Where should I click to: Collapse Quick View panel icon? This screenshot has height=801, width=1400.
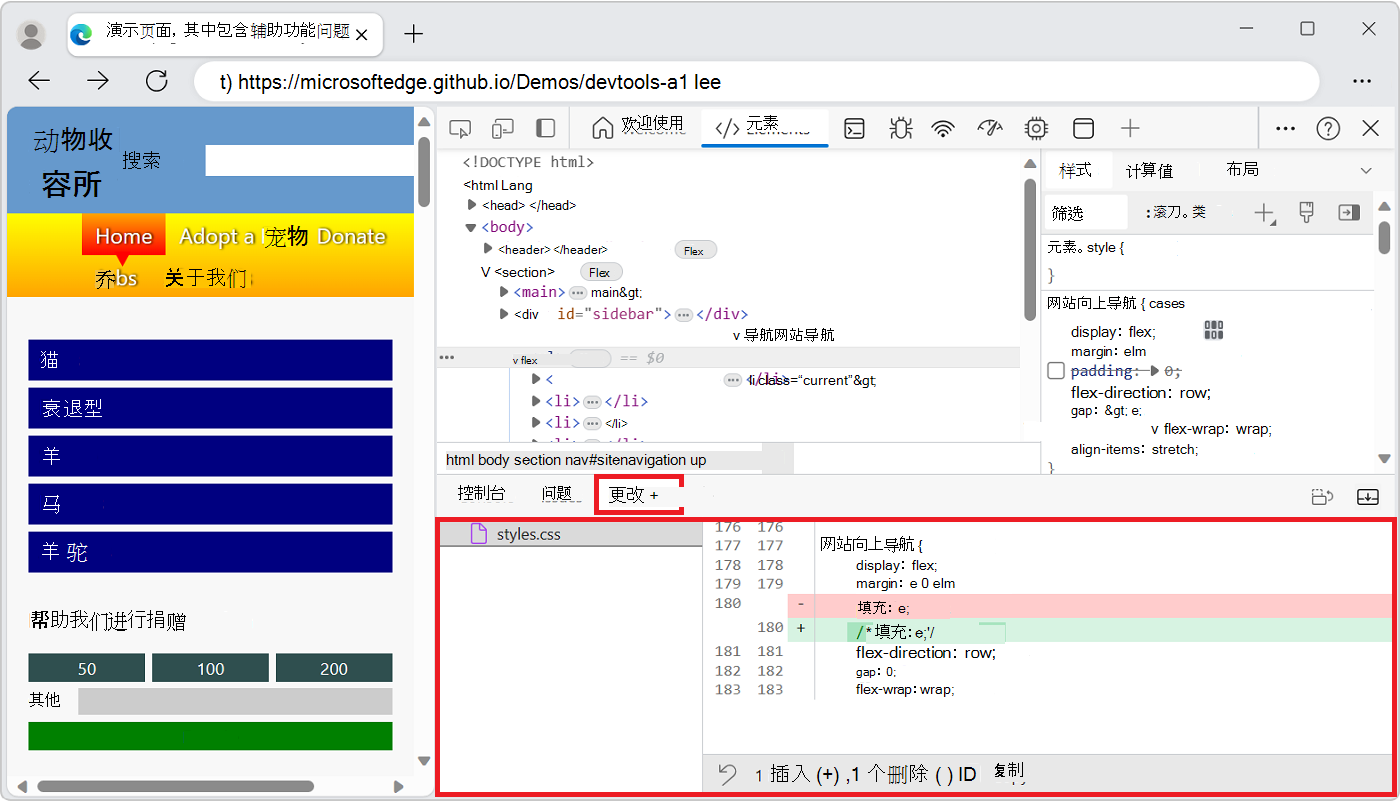coord(1368,496)
